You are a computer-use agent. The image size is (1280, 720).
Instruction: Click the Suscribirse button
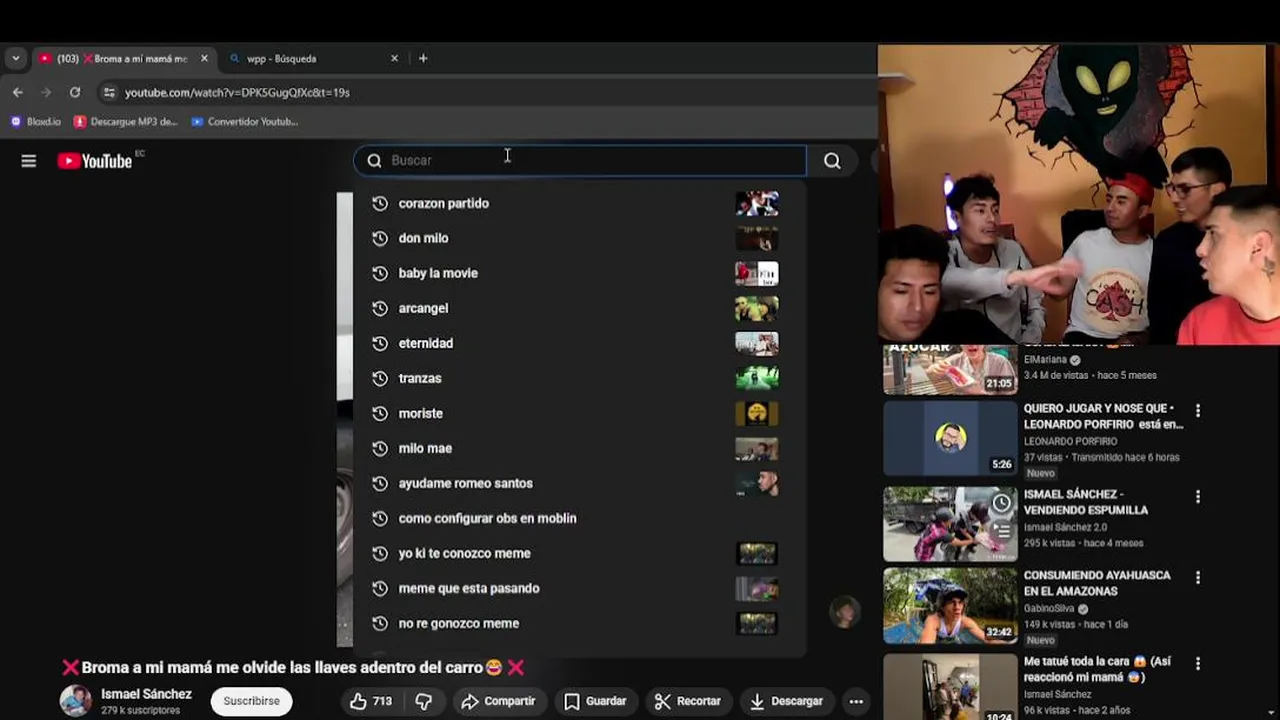coord(251,701)
